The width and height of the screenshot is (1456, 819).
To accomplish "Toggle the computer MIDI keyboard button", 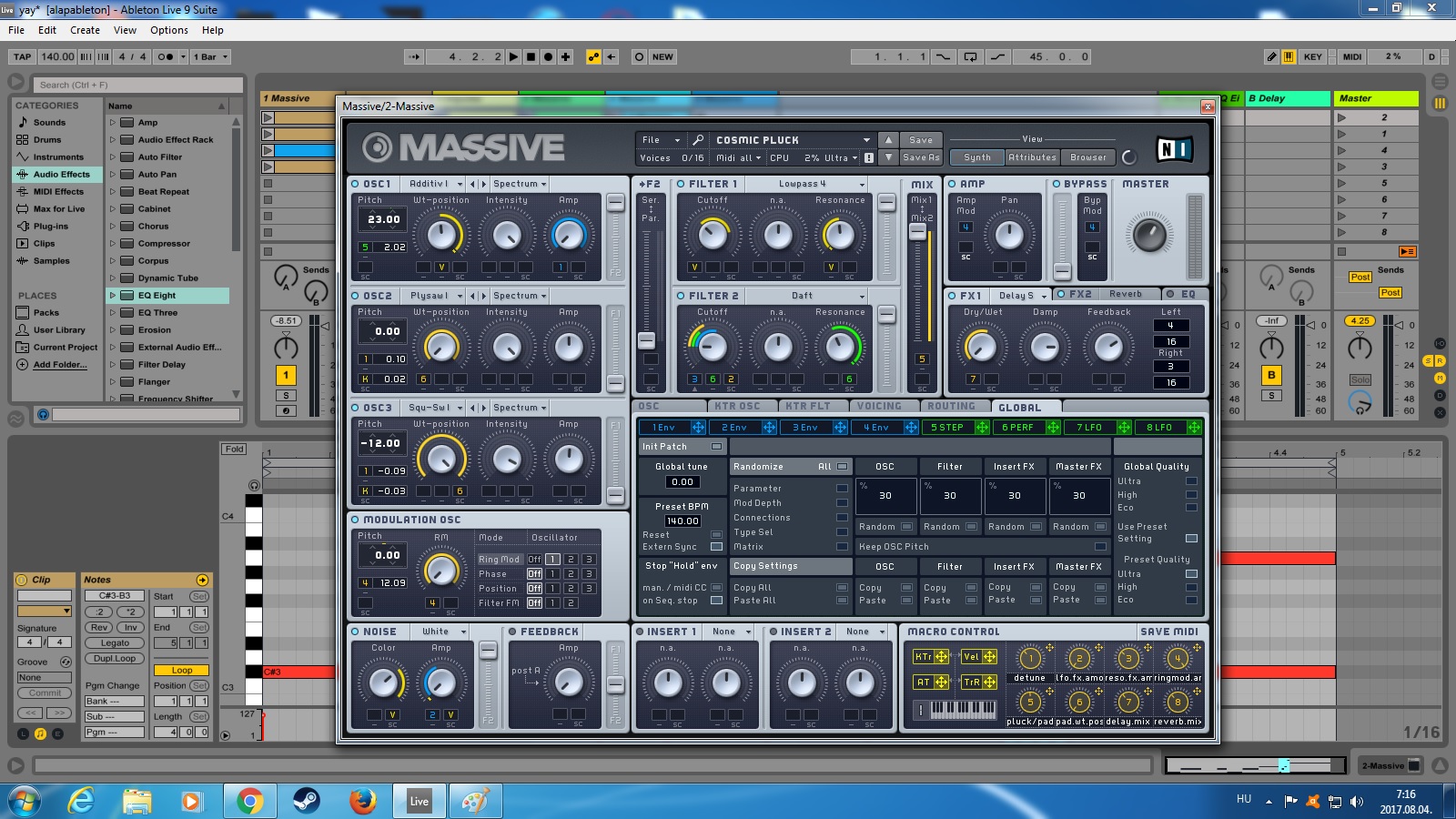I will [x=1289, y=56].
